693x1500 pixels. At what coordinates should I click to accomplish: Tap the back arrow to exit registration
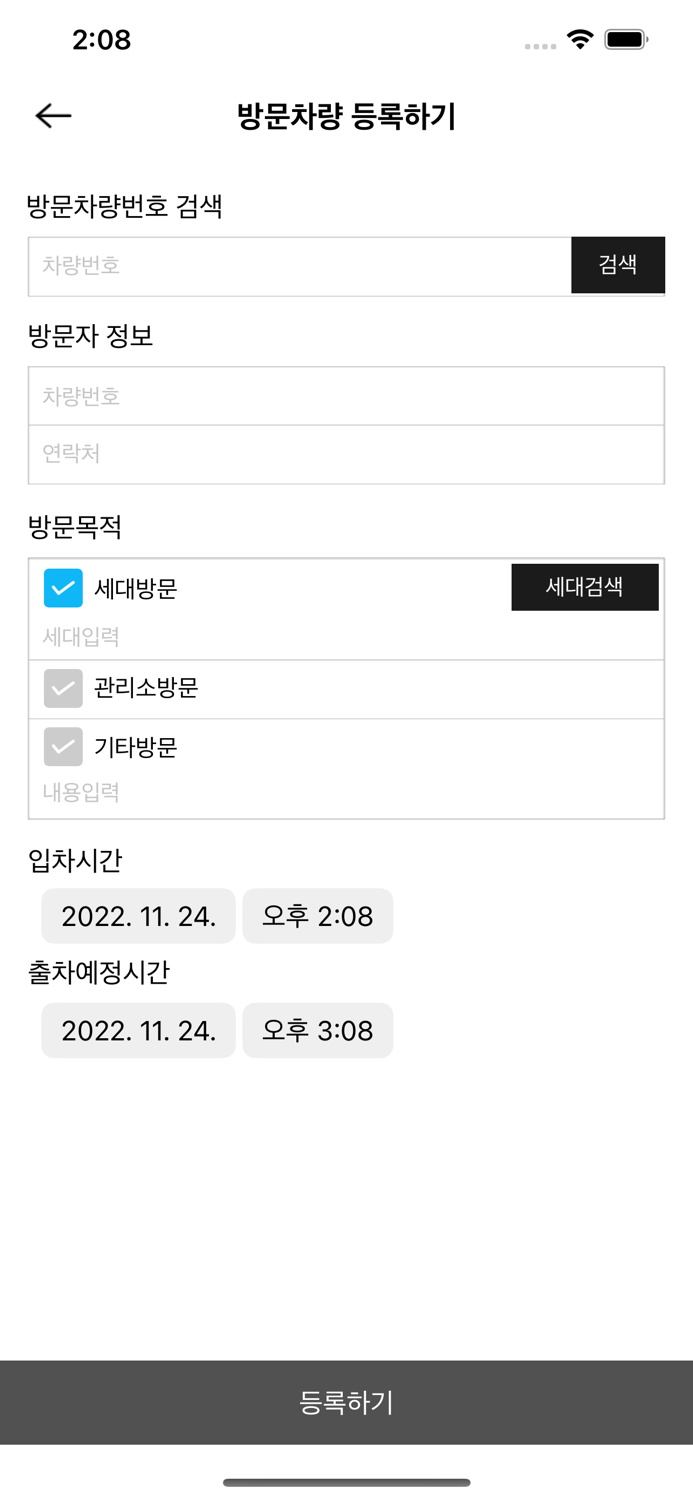coord(50,115)
